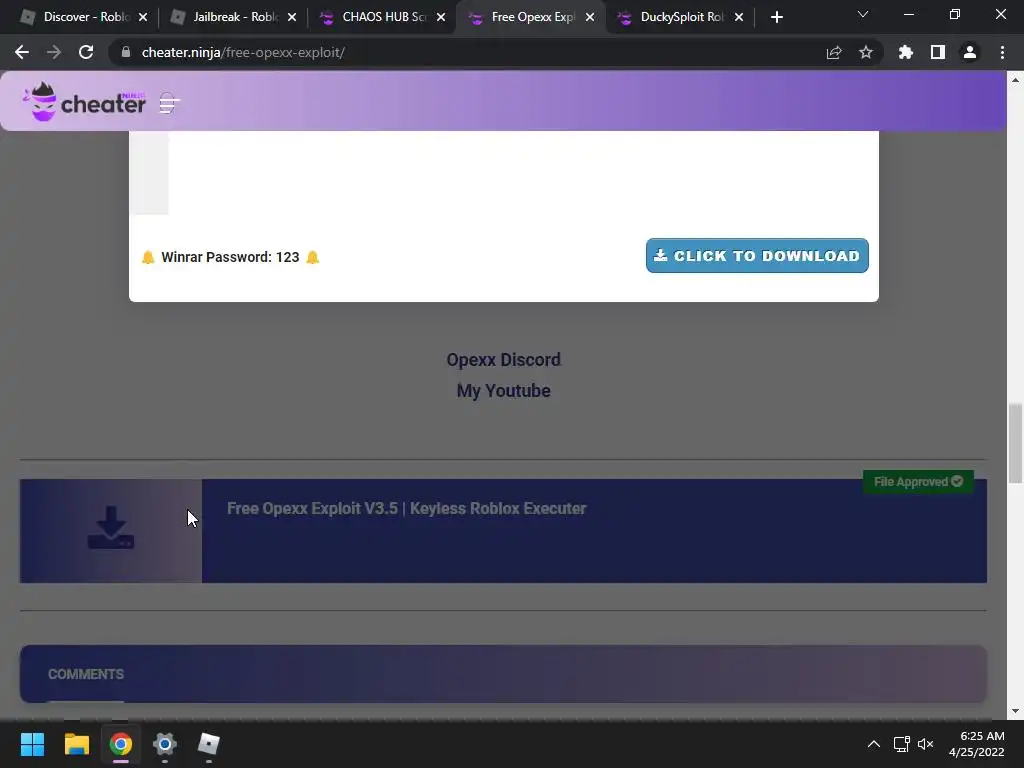Open the My Youtube link
The width and height of the screenshot is (1024, 768).
pos(504,391)
